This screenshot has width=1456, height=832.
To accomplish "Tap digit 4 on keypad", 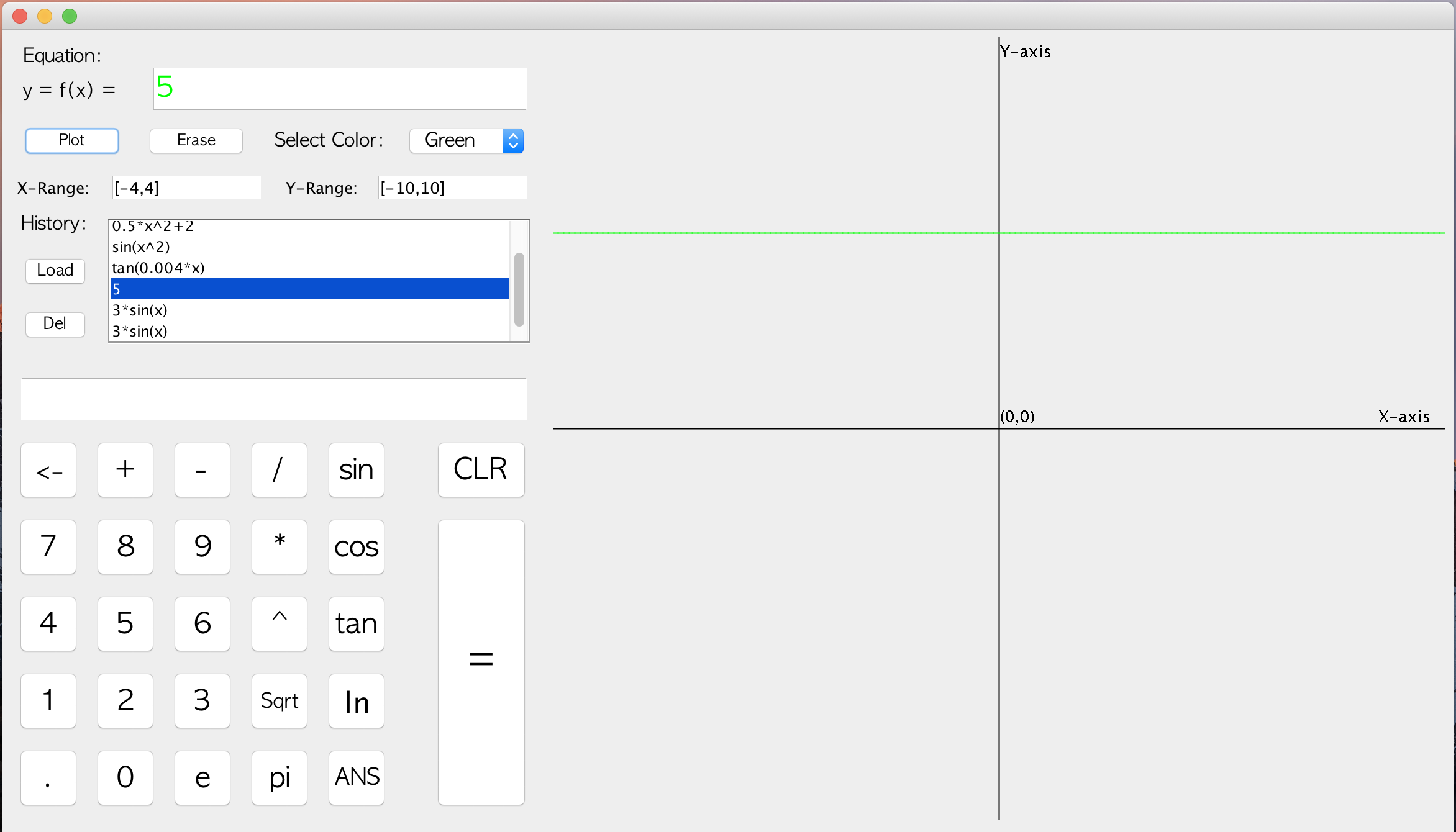I will [48, 624].
